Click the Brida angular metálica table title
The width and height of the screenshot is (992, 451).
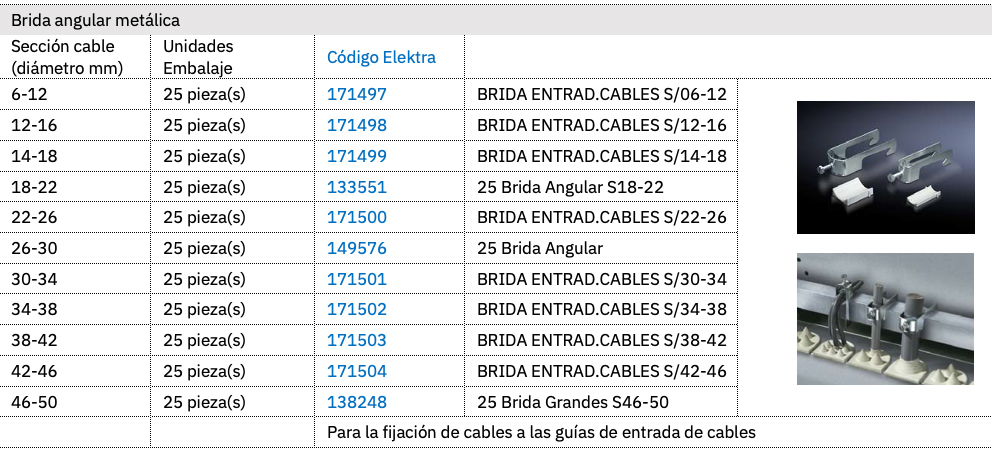click(x=96, y=19)
